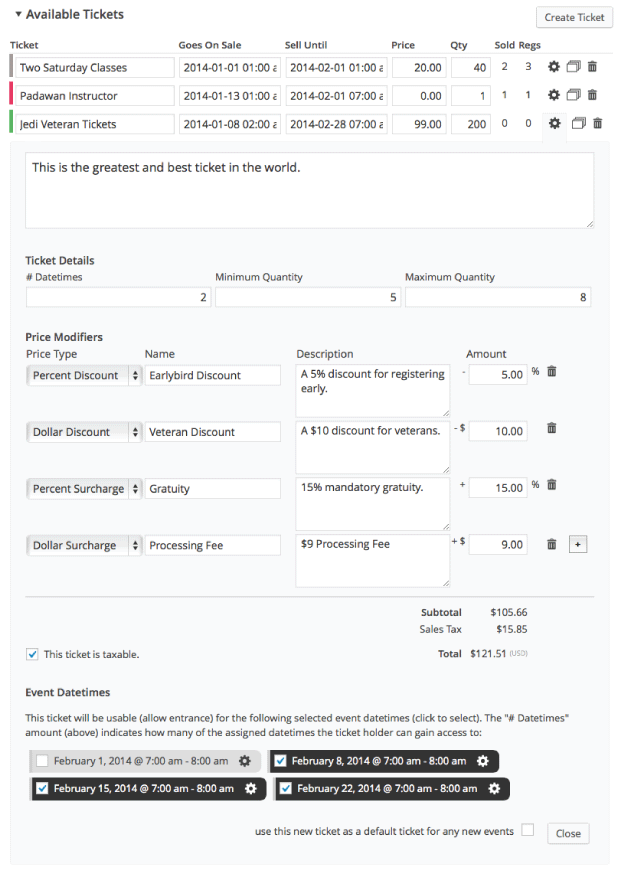Click the Maximum Quantity input field
Screen dimensions: 620x873
click(497, 297)
